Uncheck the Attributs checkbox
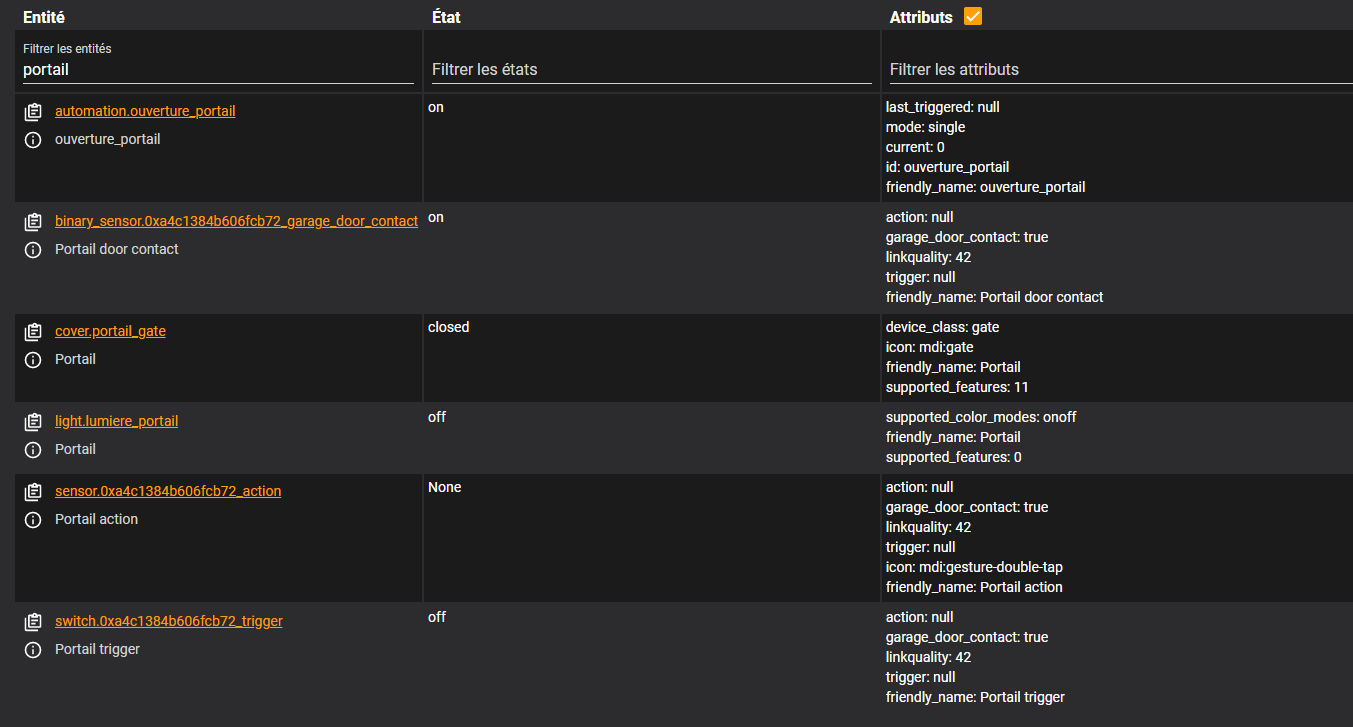 (x=972, y=16)
